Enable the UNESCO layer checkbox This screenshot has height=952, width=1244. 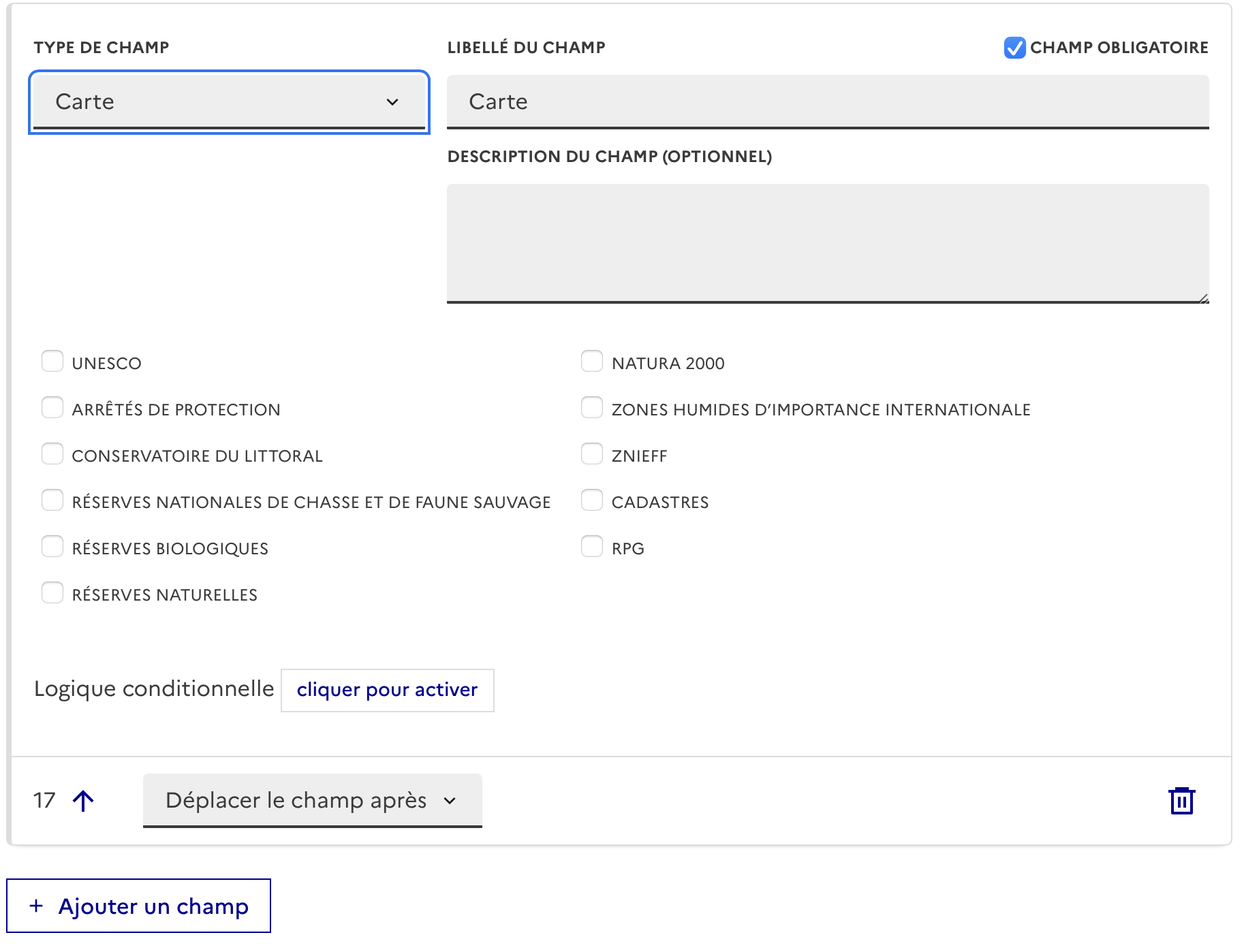(x=52, y=362)
